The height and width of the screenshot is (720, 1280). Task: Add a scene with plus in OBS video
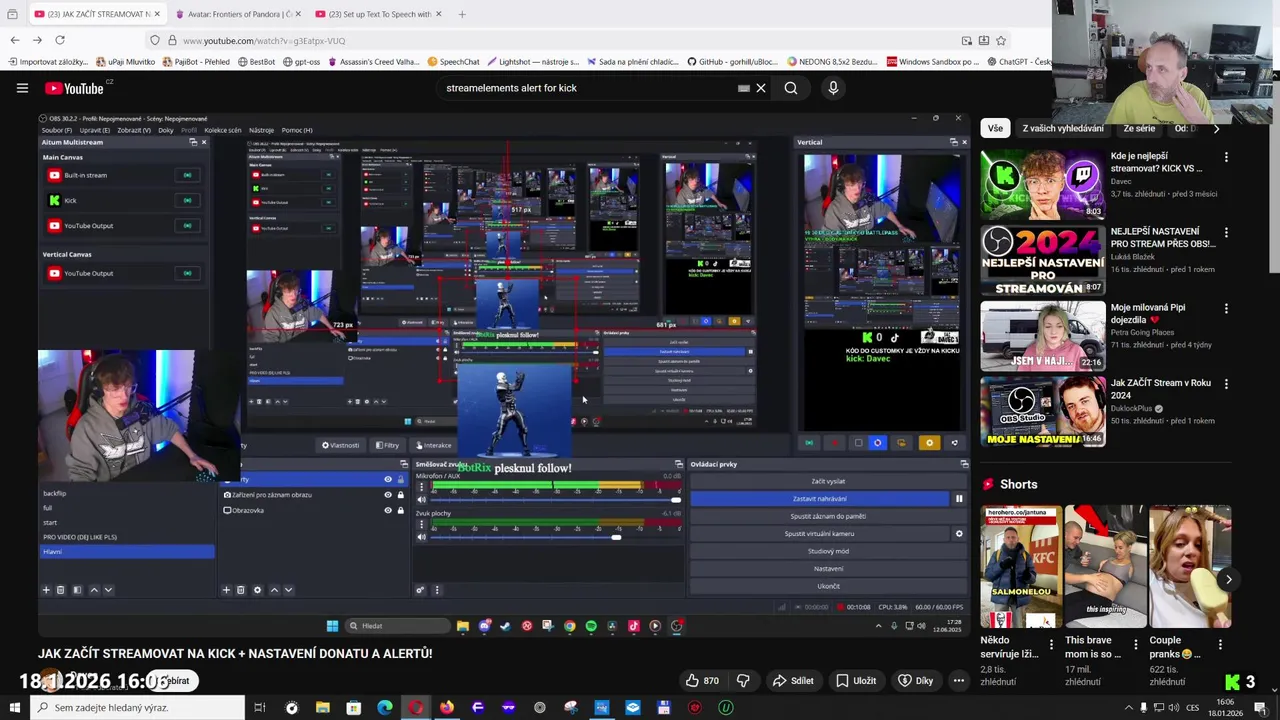tap(46, 590)
